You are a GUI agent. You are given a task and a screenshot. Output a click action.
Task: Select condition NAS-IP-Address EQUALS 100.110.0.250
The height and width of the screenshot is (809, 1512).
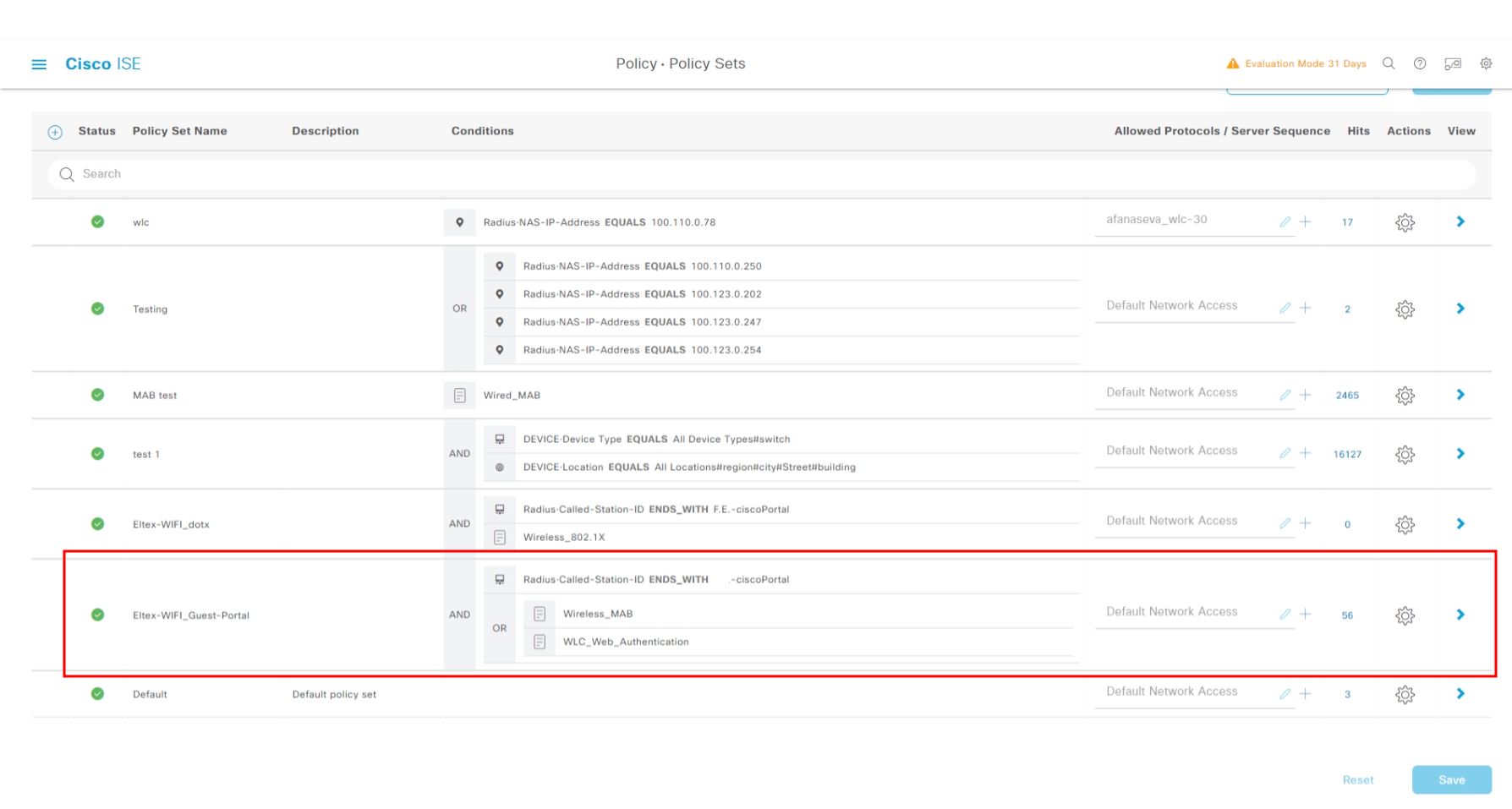[x=642, y=266]
